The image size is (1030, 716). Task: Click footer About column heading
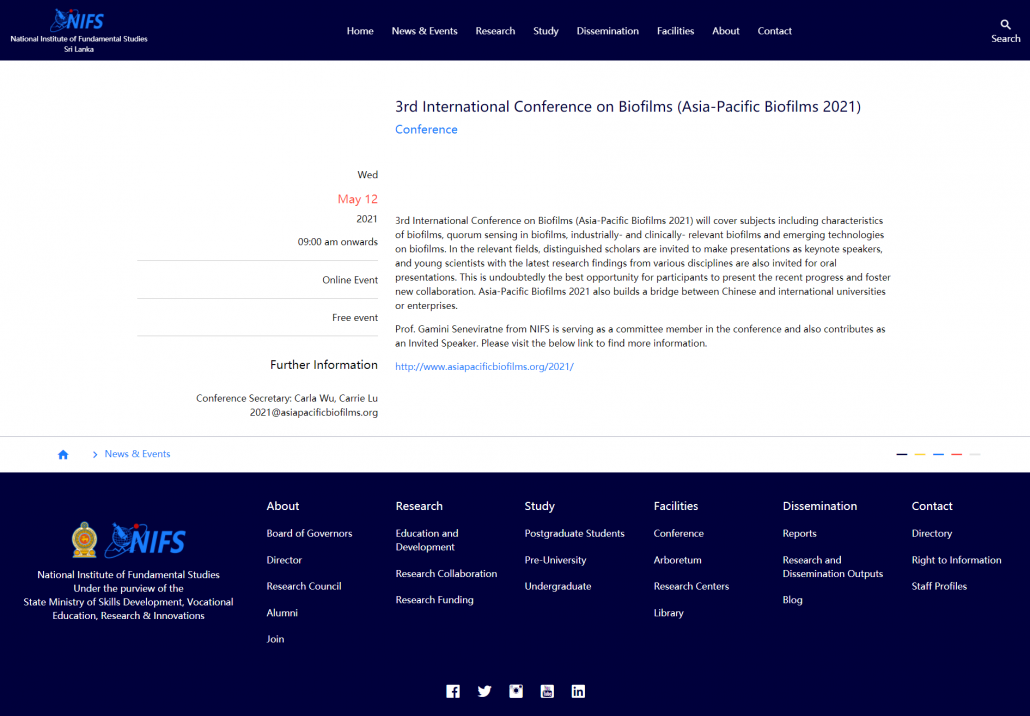(282, 506)
